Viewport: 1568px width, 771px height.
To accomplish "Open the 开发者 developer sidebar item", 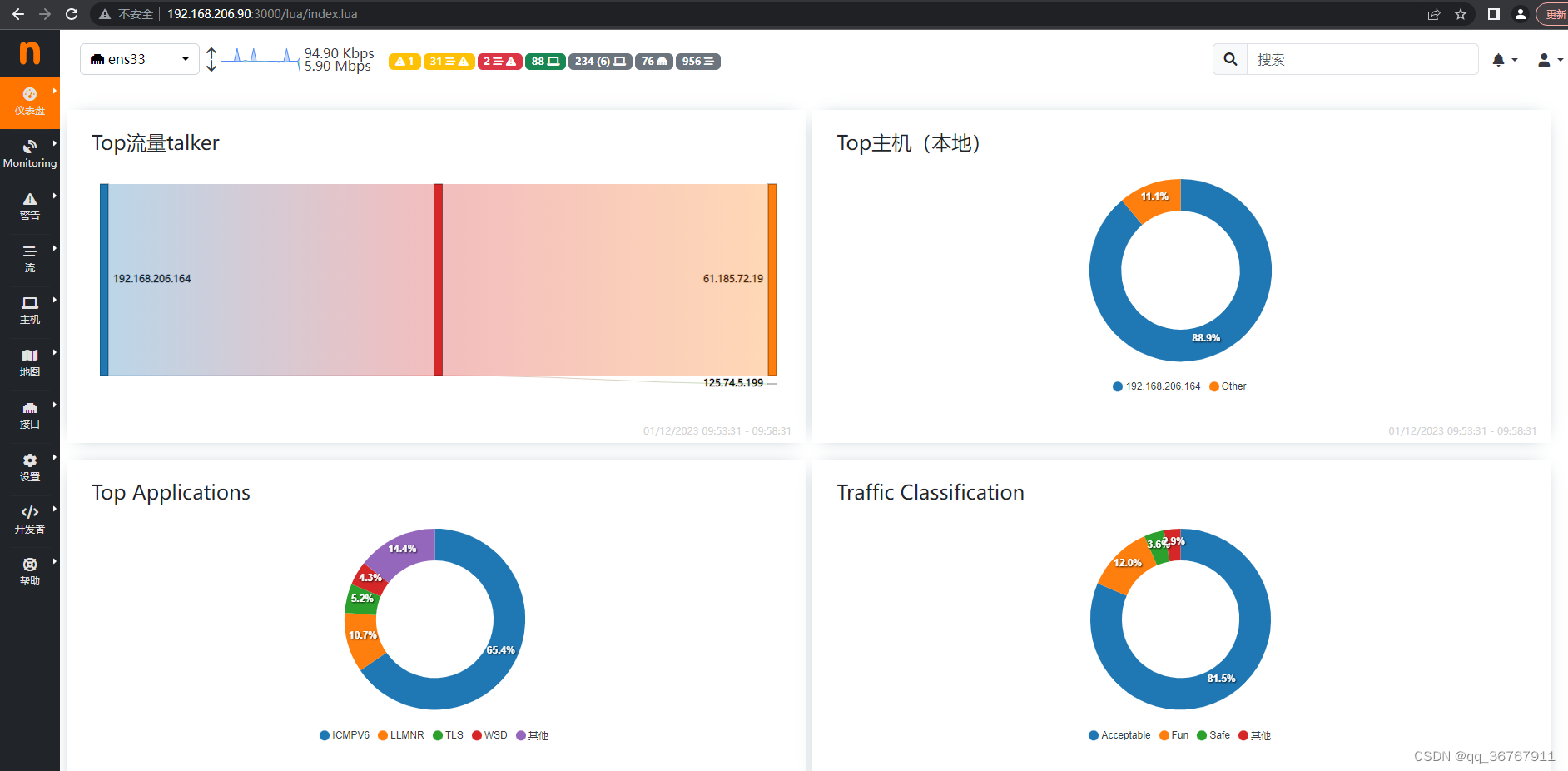I will 30,520.
